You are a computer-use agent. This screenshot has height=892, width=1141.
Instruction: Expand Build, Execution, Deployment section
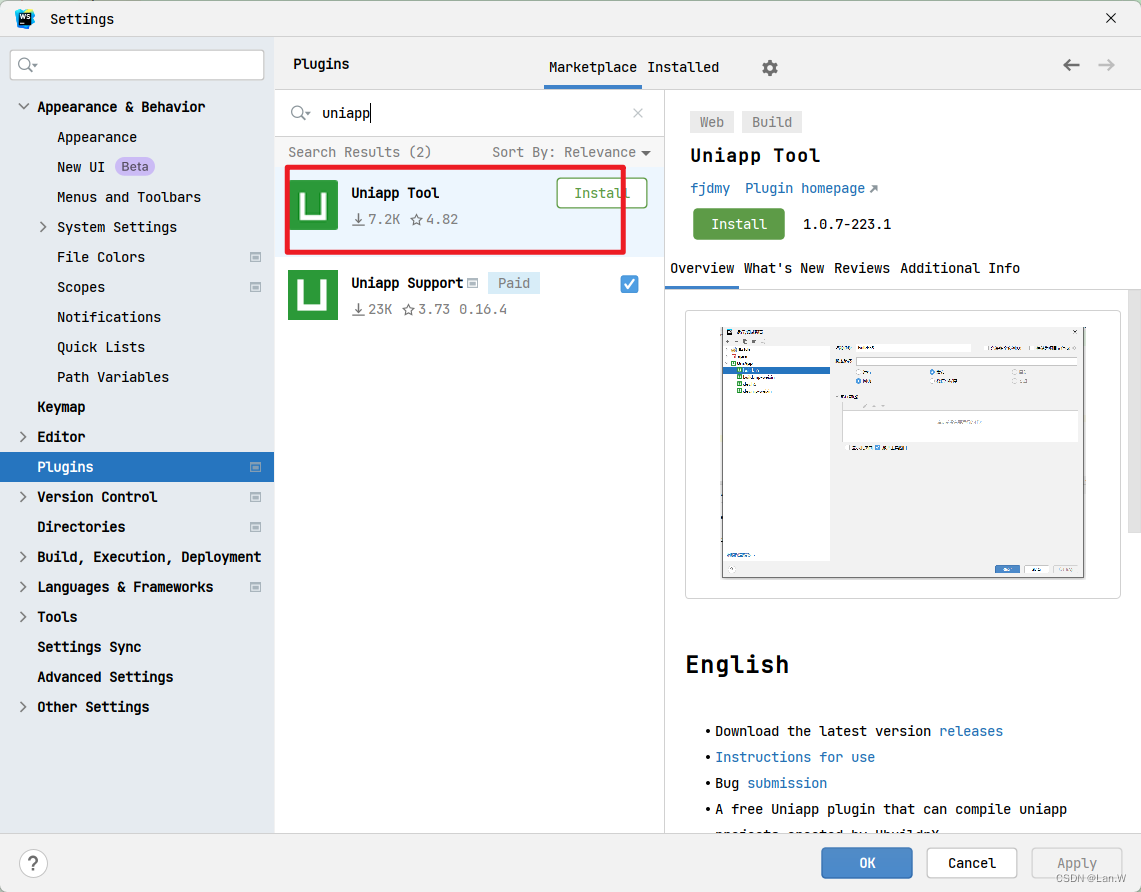coord(23,557)
